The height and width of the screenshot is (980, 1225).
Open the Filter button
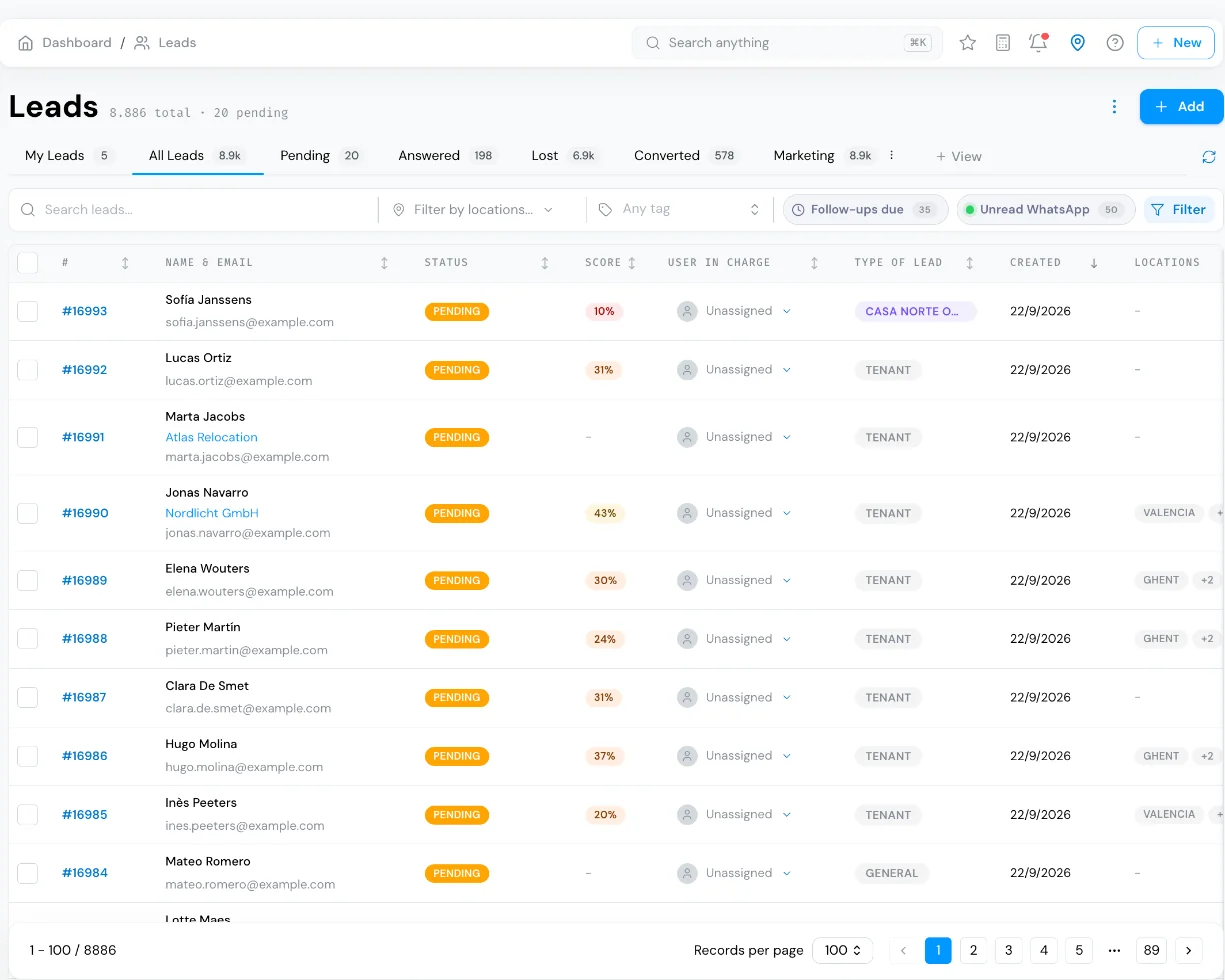pyautogui.click(x=1179, y=210)
